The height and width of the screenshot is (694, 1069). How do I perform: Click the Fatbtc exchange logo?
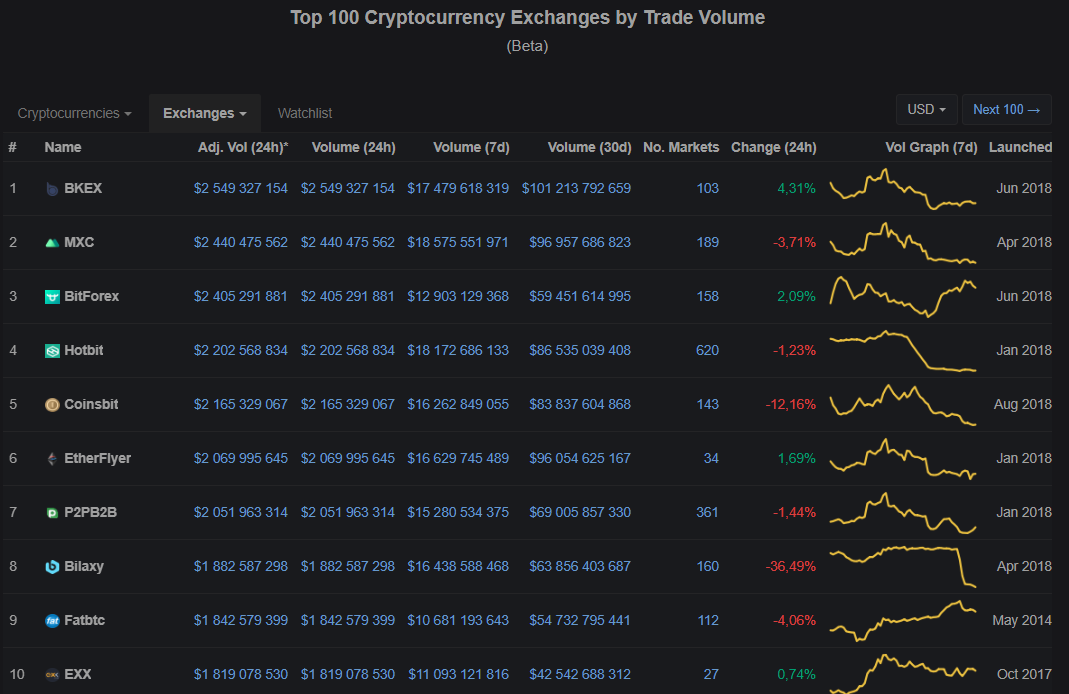52,620
